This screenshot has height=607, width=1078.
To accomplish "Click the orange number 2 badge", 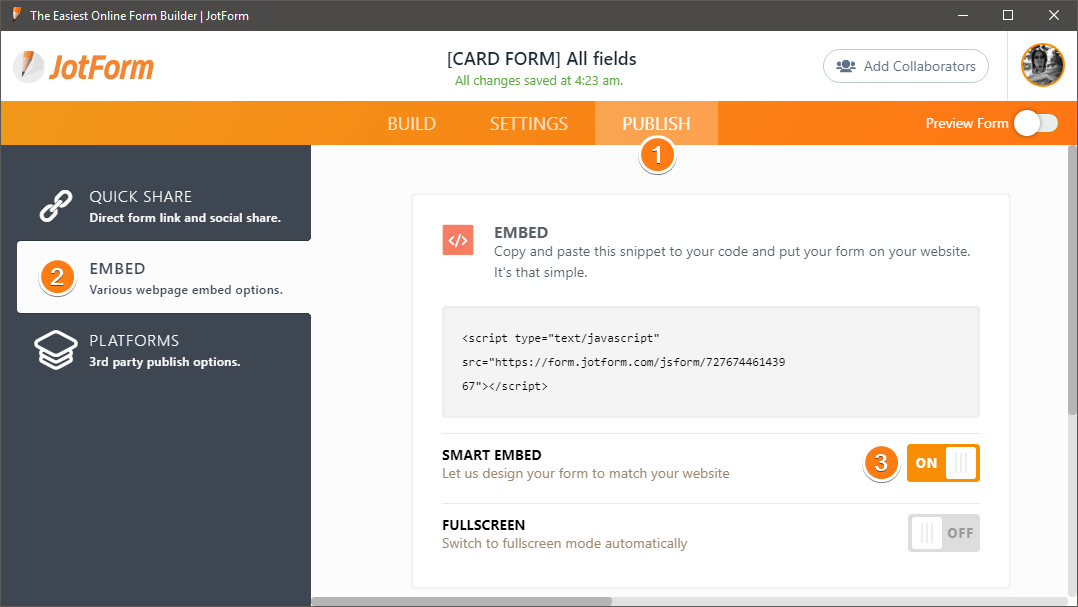I will [x=57, y=277].
